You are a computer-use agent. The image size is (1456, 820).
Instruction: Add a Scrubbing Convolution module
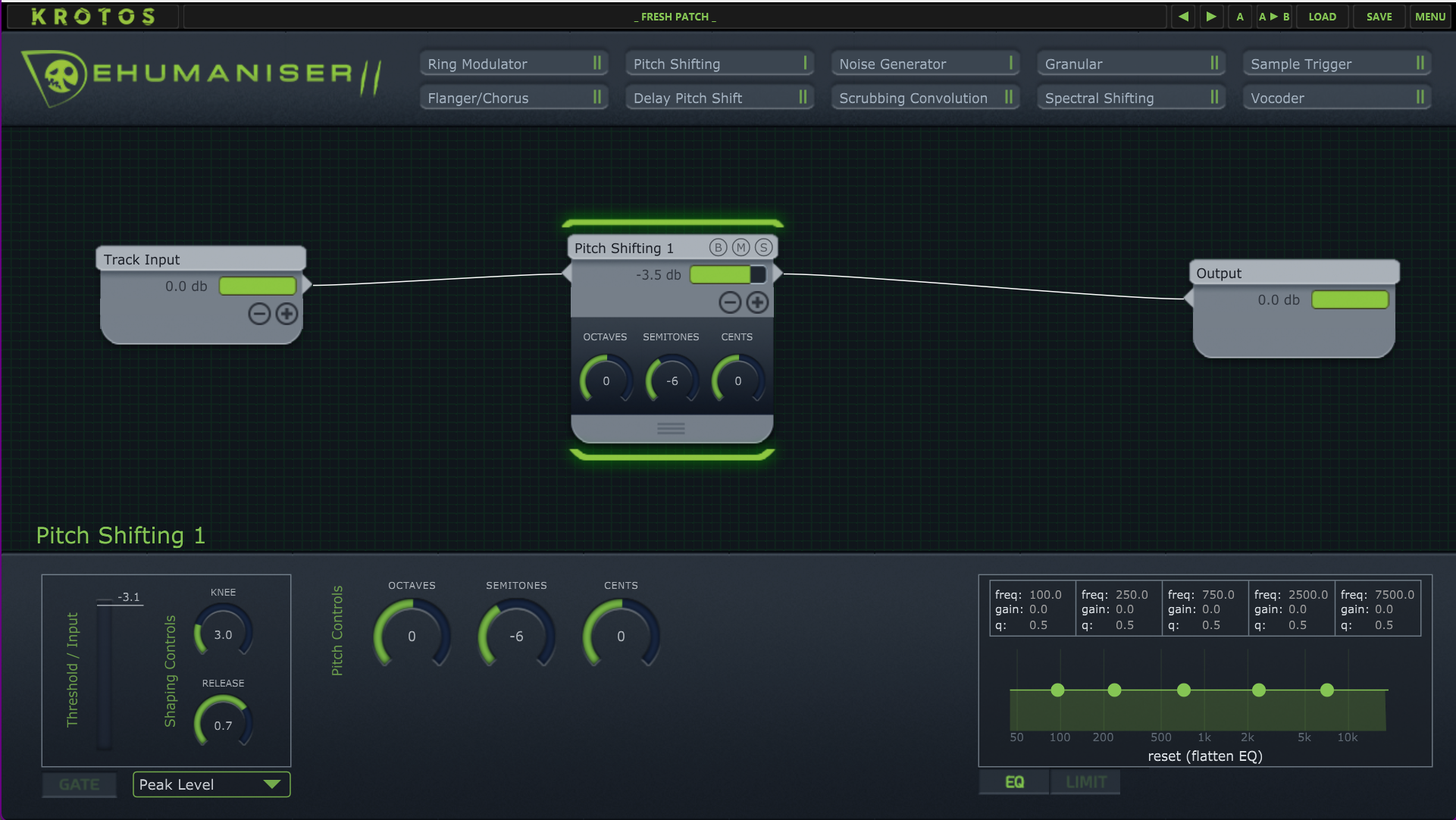(x=925, y=98)
